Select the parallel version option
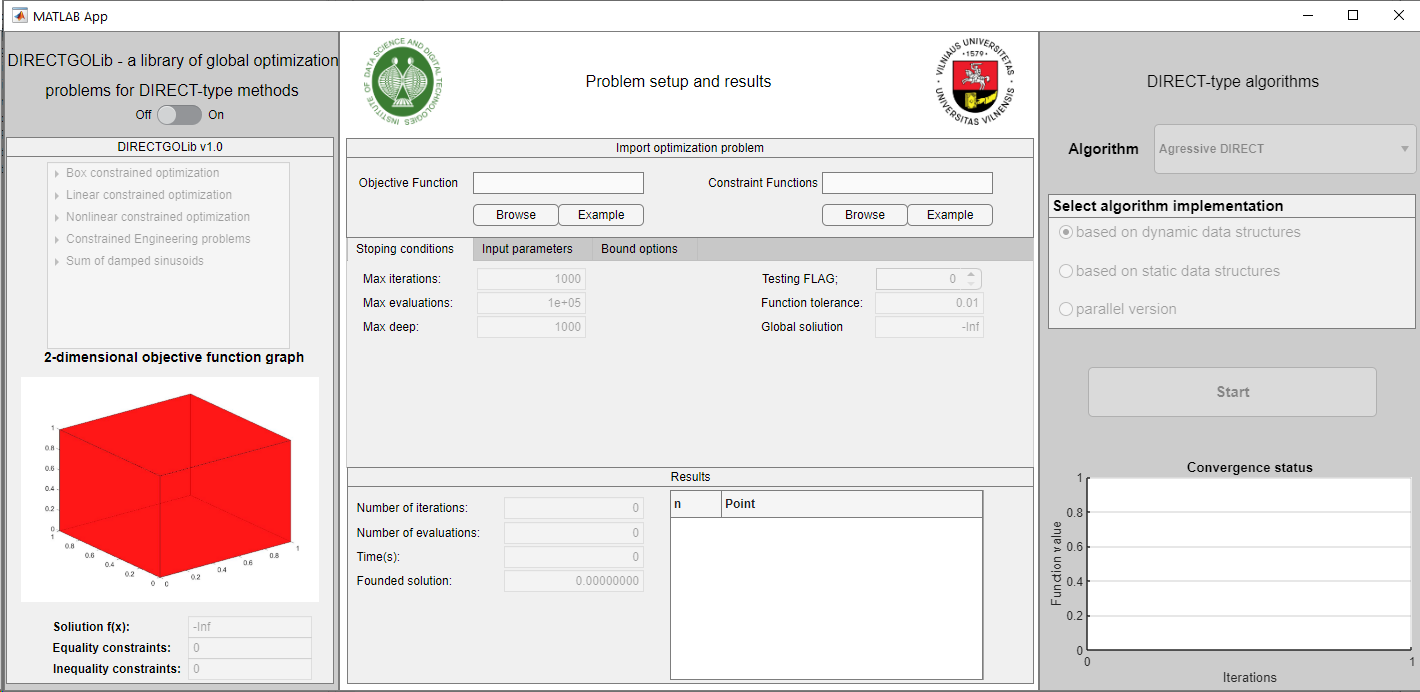 coord(1066,309)
